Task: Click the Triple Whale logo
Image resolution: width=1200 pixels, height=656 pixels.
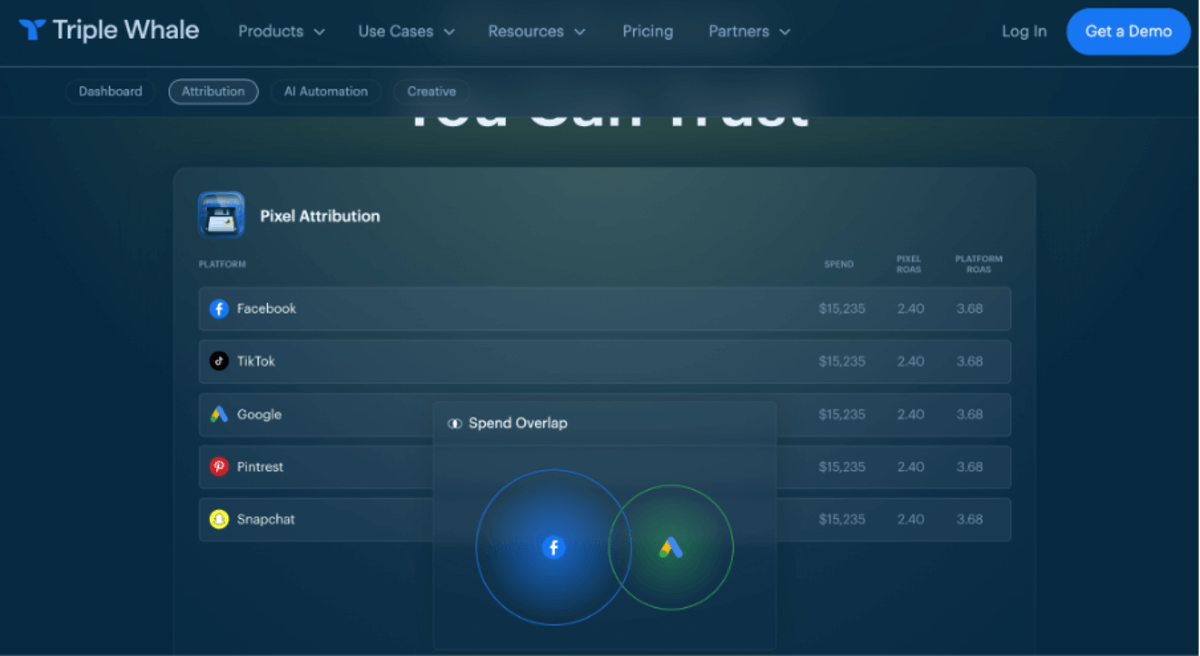Action: [x=108, y=31]
